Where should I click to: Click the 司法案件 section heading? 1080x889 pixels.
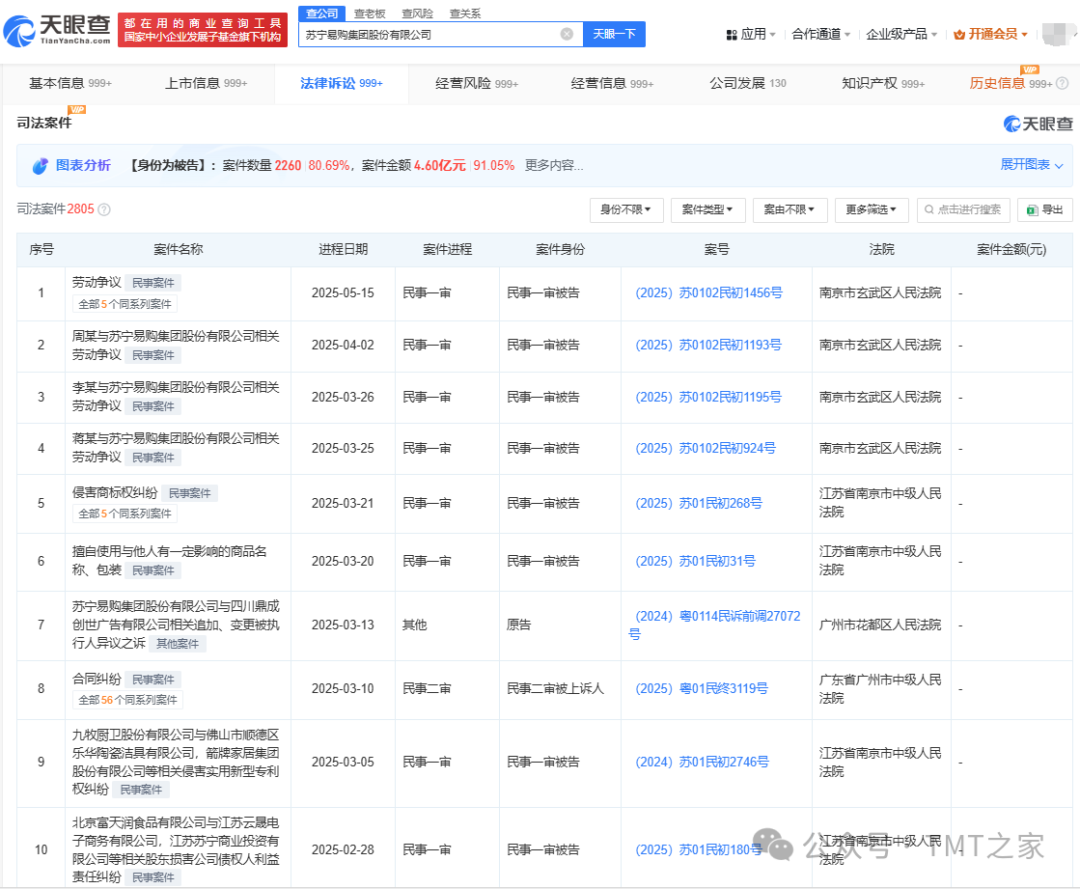coord(44,123)
